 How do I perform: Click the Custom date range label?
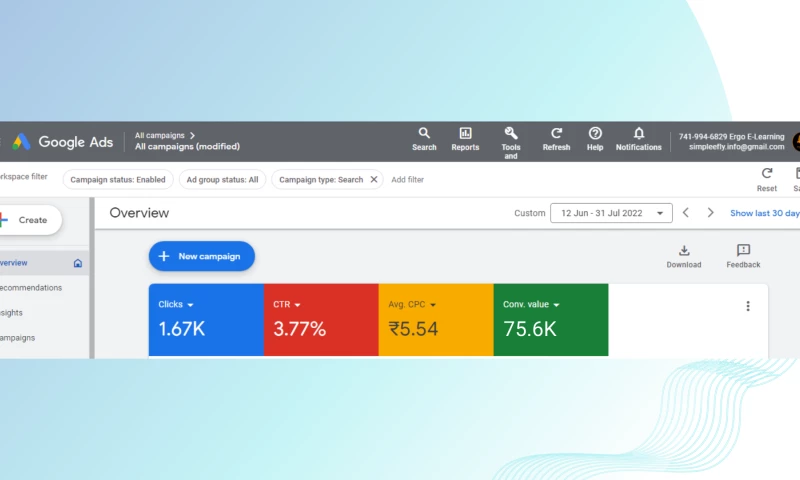pos(530,213)
